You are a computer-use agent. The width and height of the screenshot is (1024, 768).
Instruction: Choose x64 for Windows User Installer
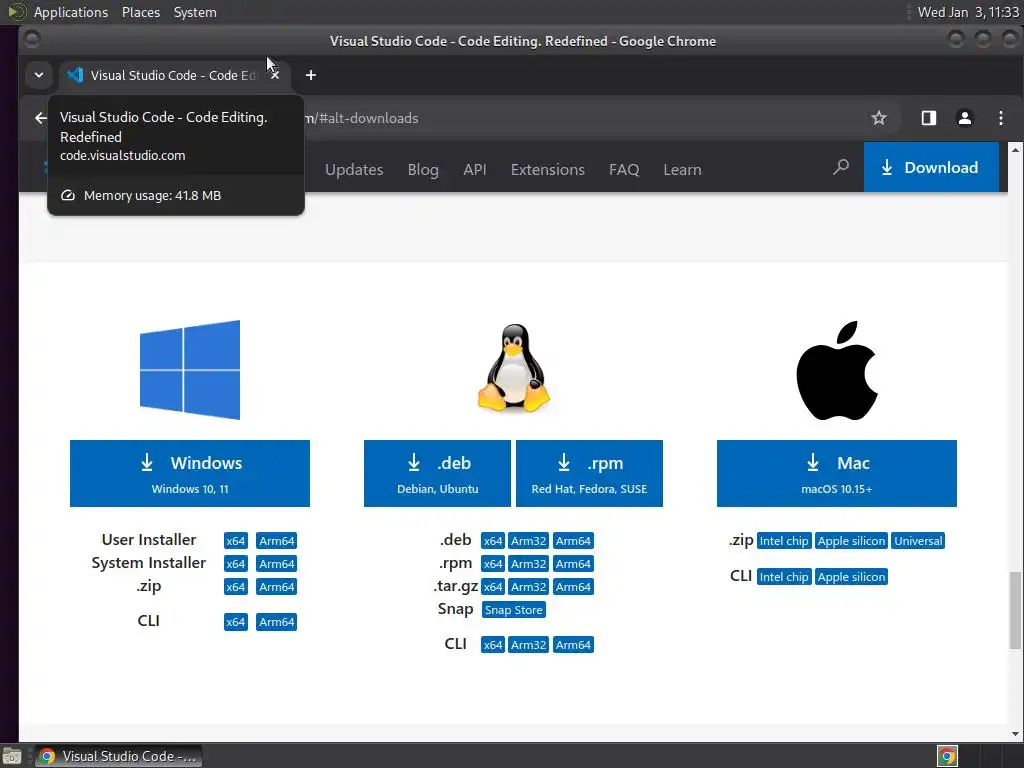pos(236,541)
